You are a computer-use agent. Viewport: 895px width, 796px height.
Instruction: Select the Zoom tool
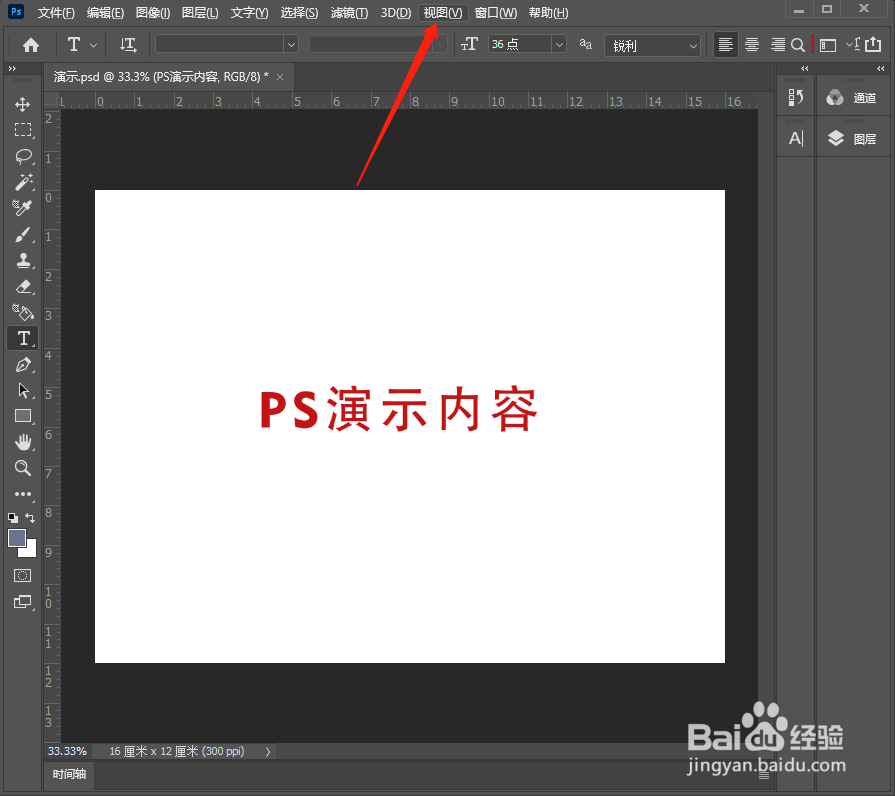pyautogui.click(x=23, y=468)
